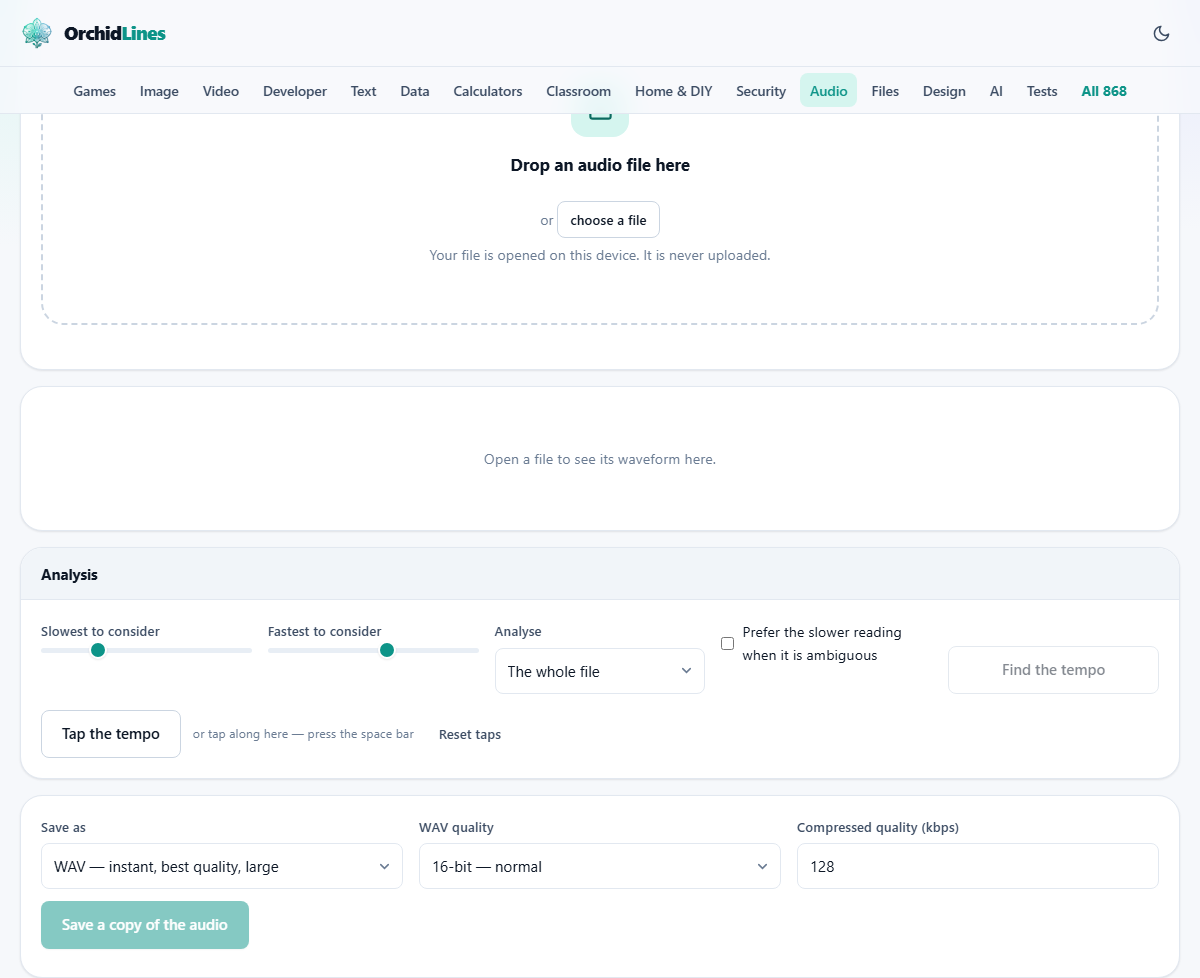This screenshot has width=1200, height=978.
Task: Click Save a copy of the audio
Action: 145,925
